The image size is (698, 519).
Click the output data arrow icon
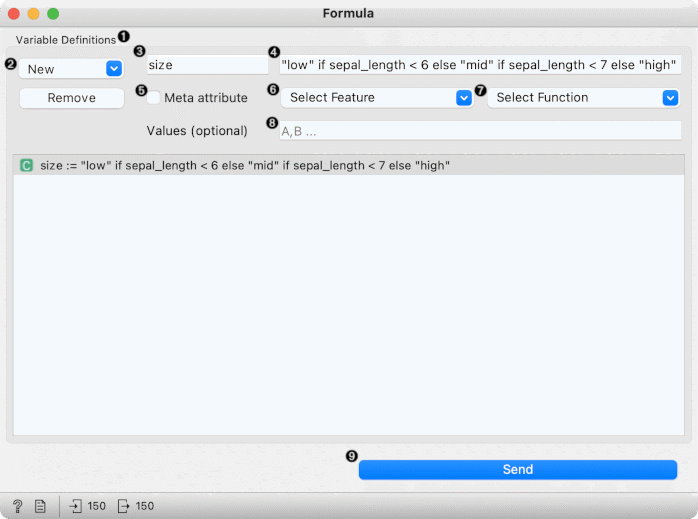point(124,506)
